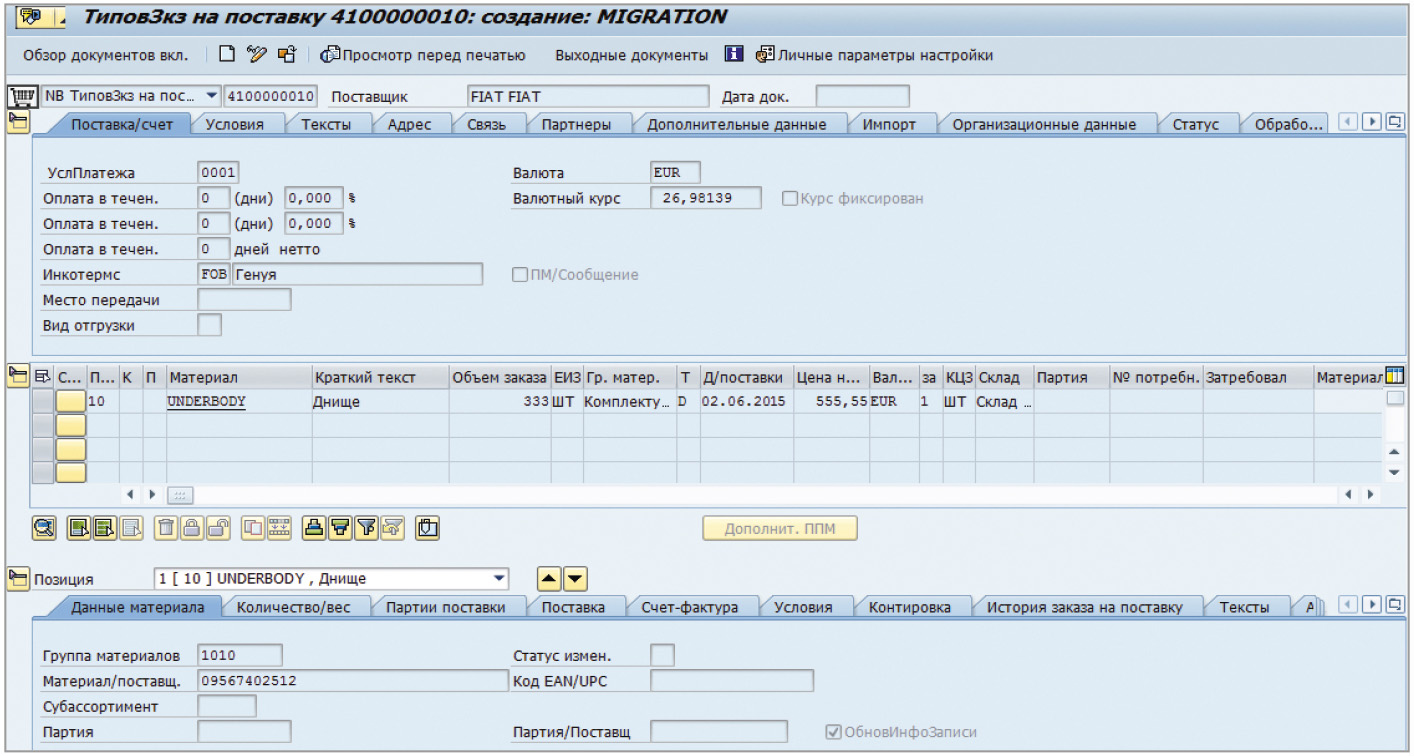Enable the Курс фиксирован checkbox
Image resolution: width=1414 pixels, height=756 pixels.
(x=790, y=198)
